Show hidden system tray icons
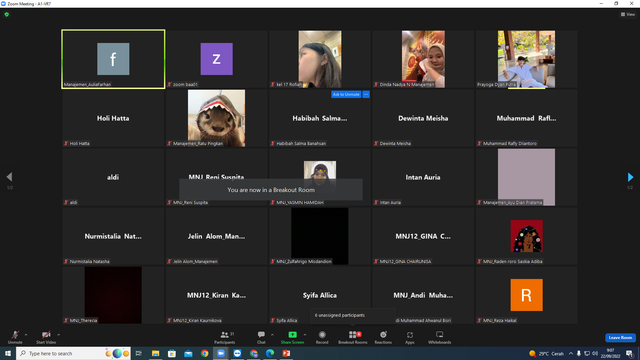Screen dimensions: 640x360 click(571, 353)
